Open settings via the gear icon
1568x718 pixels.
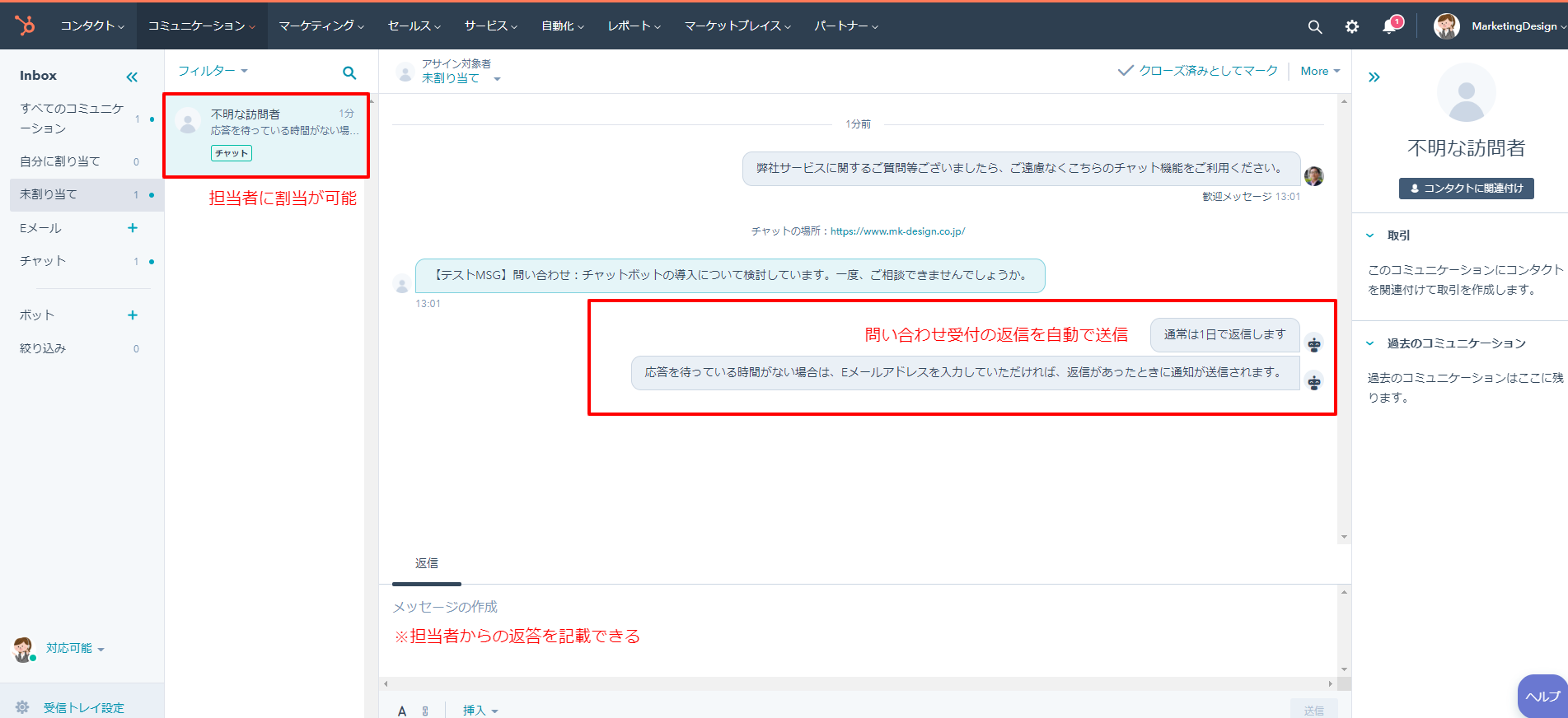[x=1351, y=27]
